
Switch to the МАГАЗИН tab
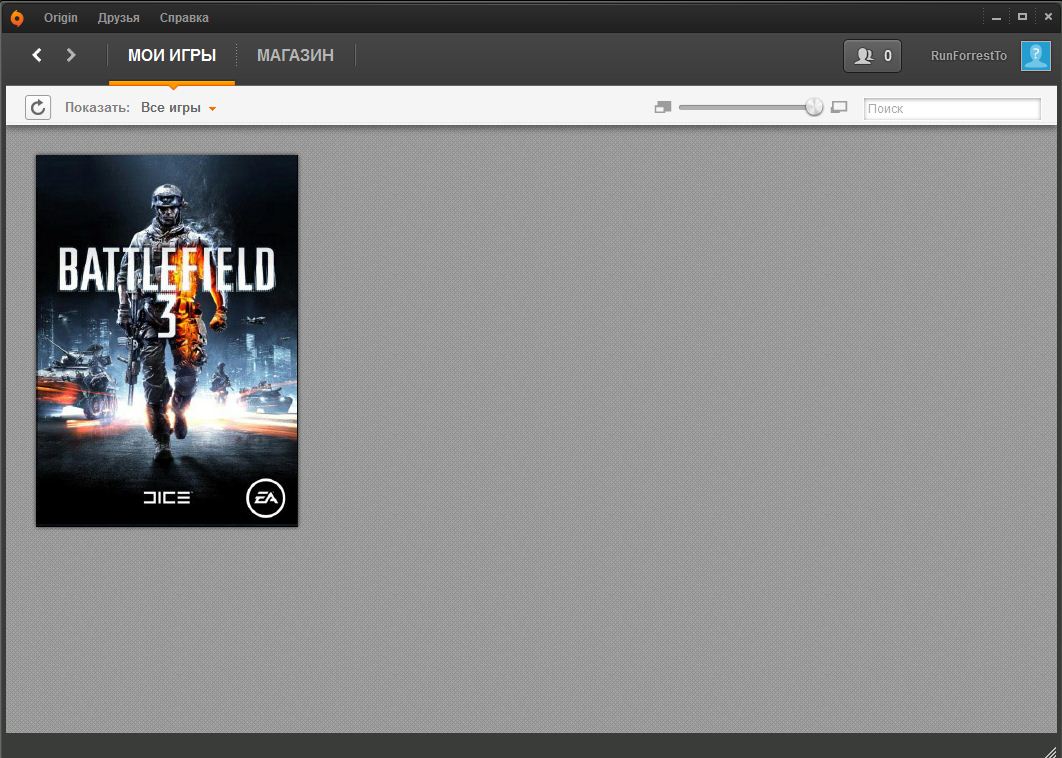click(x=295, y=56)
